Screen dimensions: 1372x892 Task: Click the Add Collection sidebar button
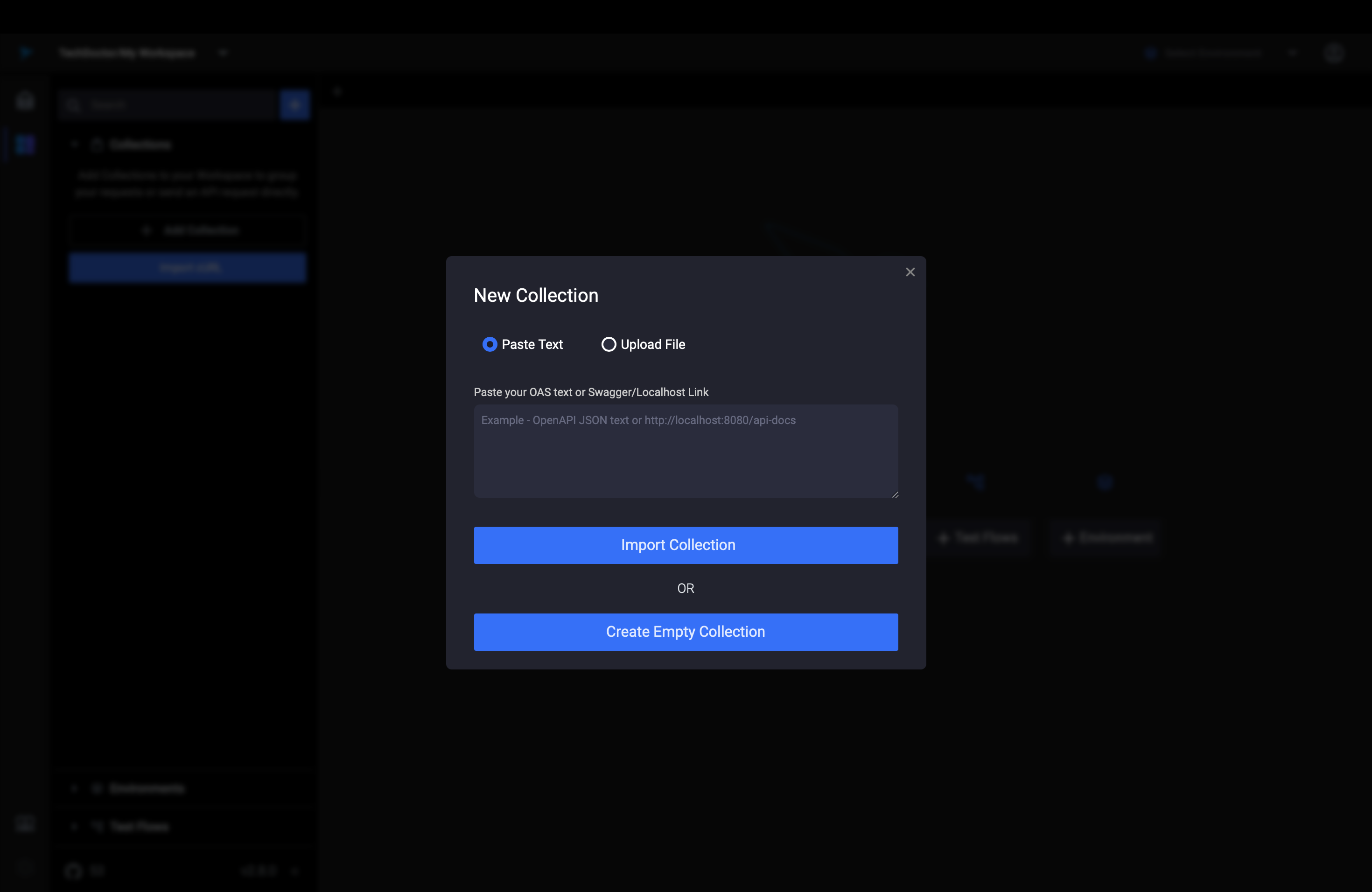(187, 230)
